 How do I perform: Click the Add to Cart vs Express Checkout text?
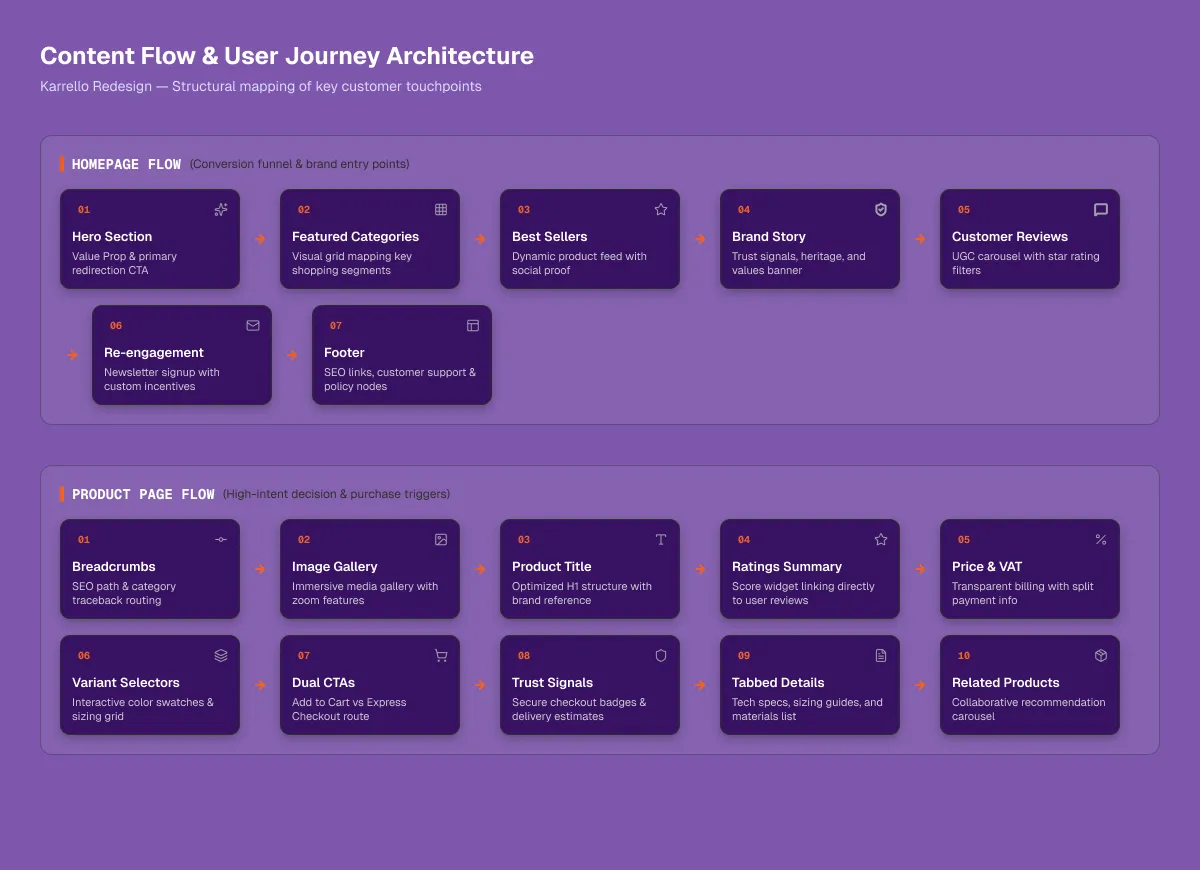coord(349,710)
